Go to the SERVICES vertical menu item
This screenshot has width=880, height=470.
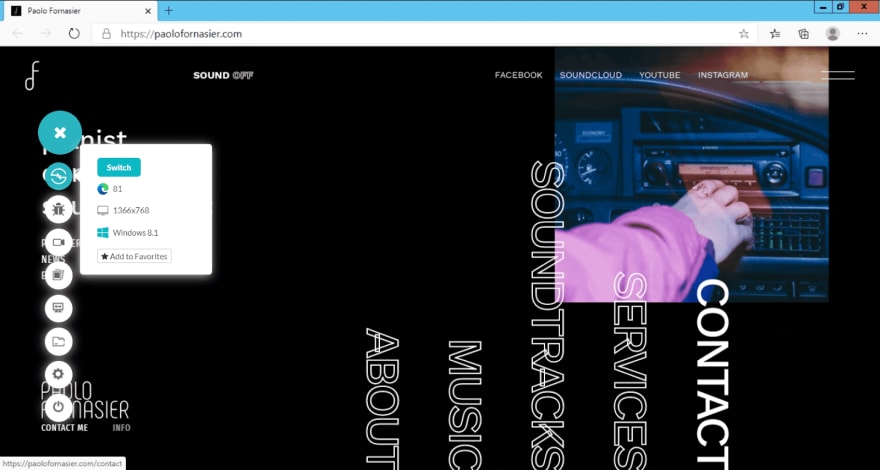(630, 371)
